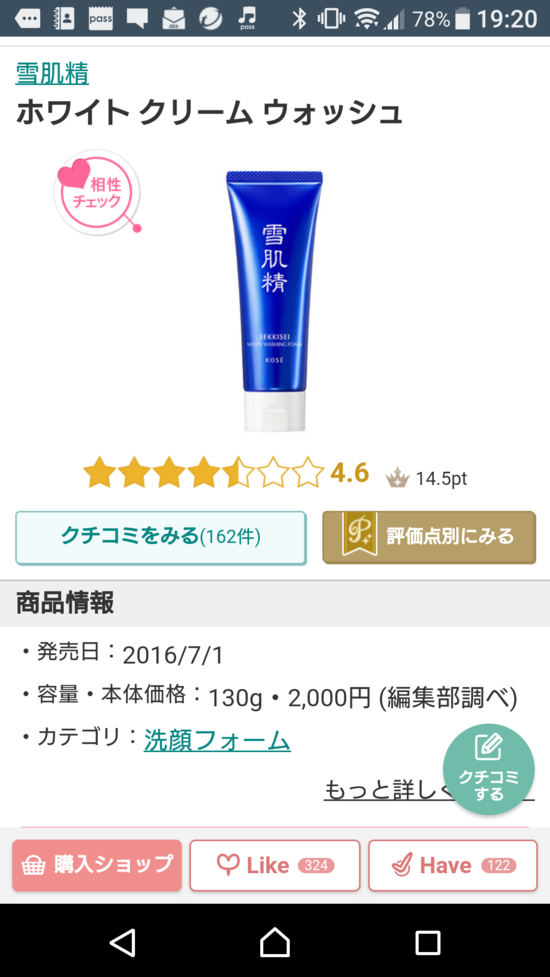The width and height of the screenshot is (550, 977).
Task: Open 評価点別にみる gold button
Action: pyautogui.click(x=429, y=537)
